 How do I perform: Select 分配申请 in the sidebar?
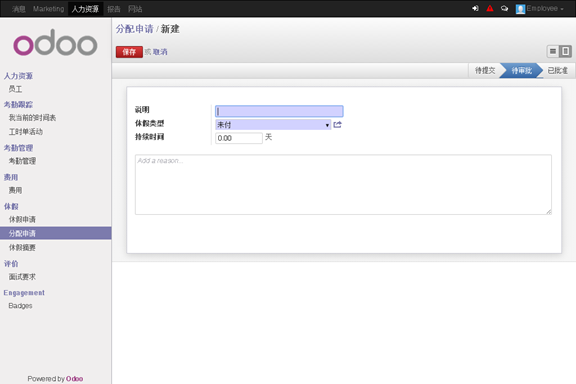pyautogui.click(x=55, y=233)
